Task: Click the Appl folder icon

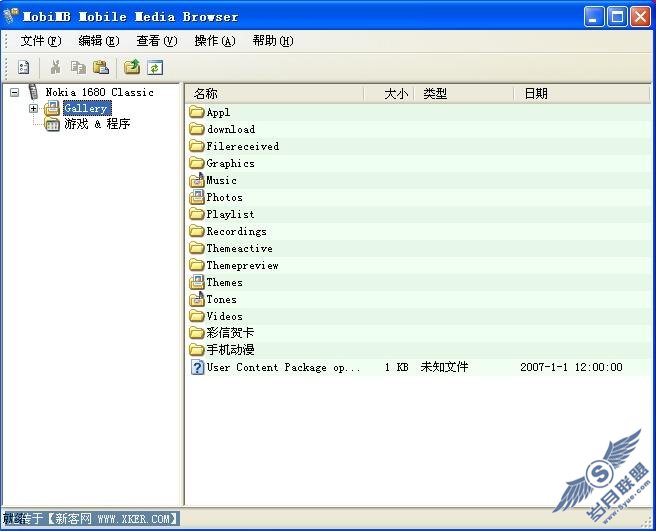Action: click(197, 112)
